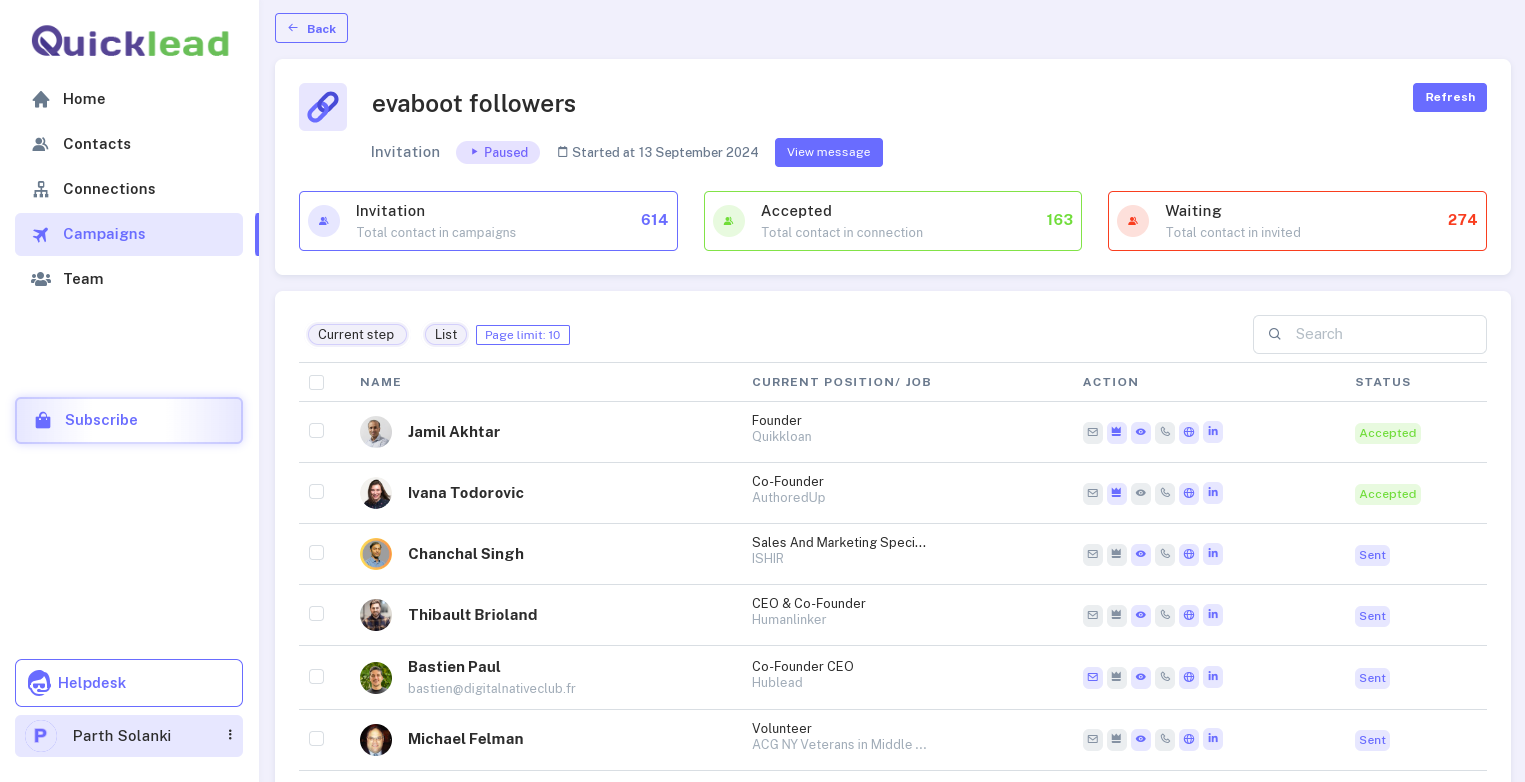The image size is (1525, 782).
Task: Open Michael Felman's LinkedIn icon
Action: click(x=1212, y=739)
